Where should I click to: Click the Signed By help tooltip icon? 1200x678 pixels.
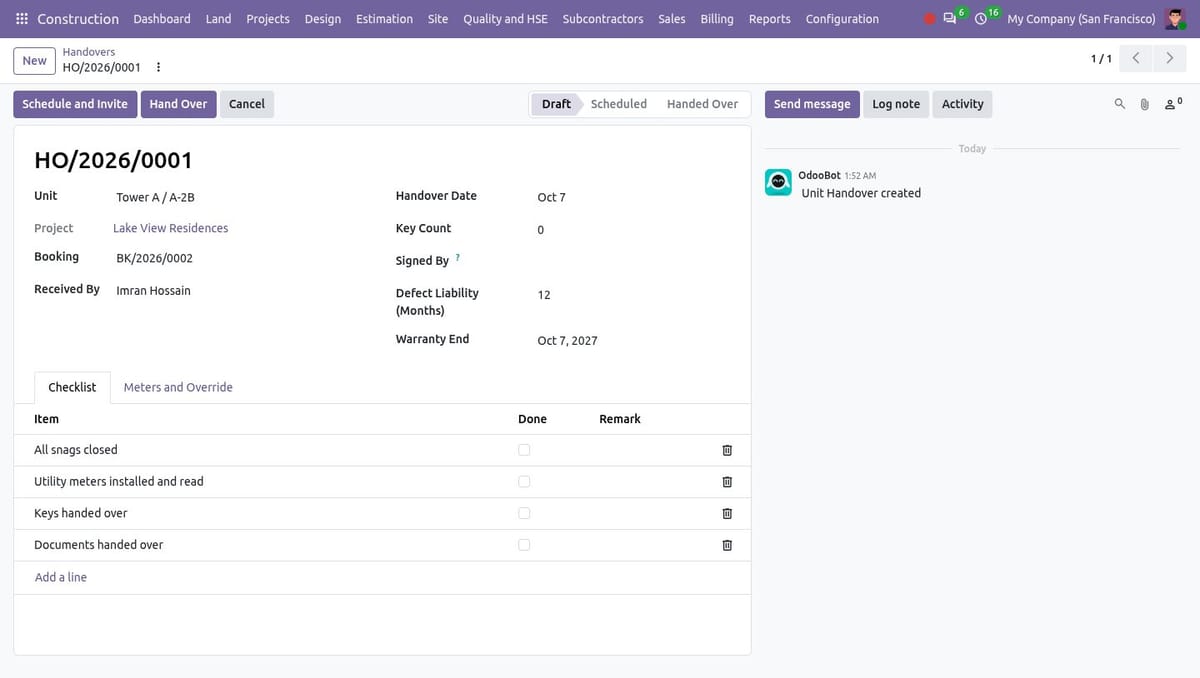click(x=458, y=257)
